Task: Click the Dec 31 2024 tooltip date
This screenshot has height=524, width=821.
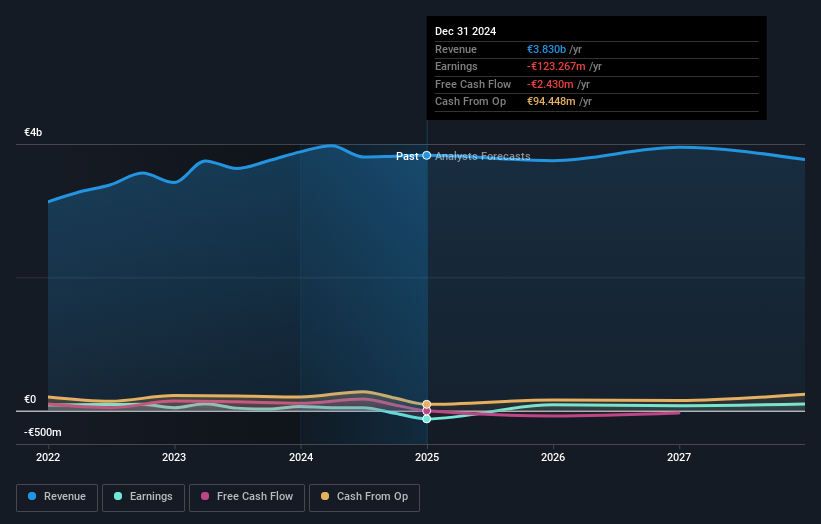Action: tap(465, 31)
